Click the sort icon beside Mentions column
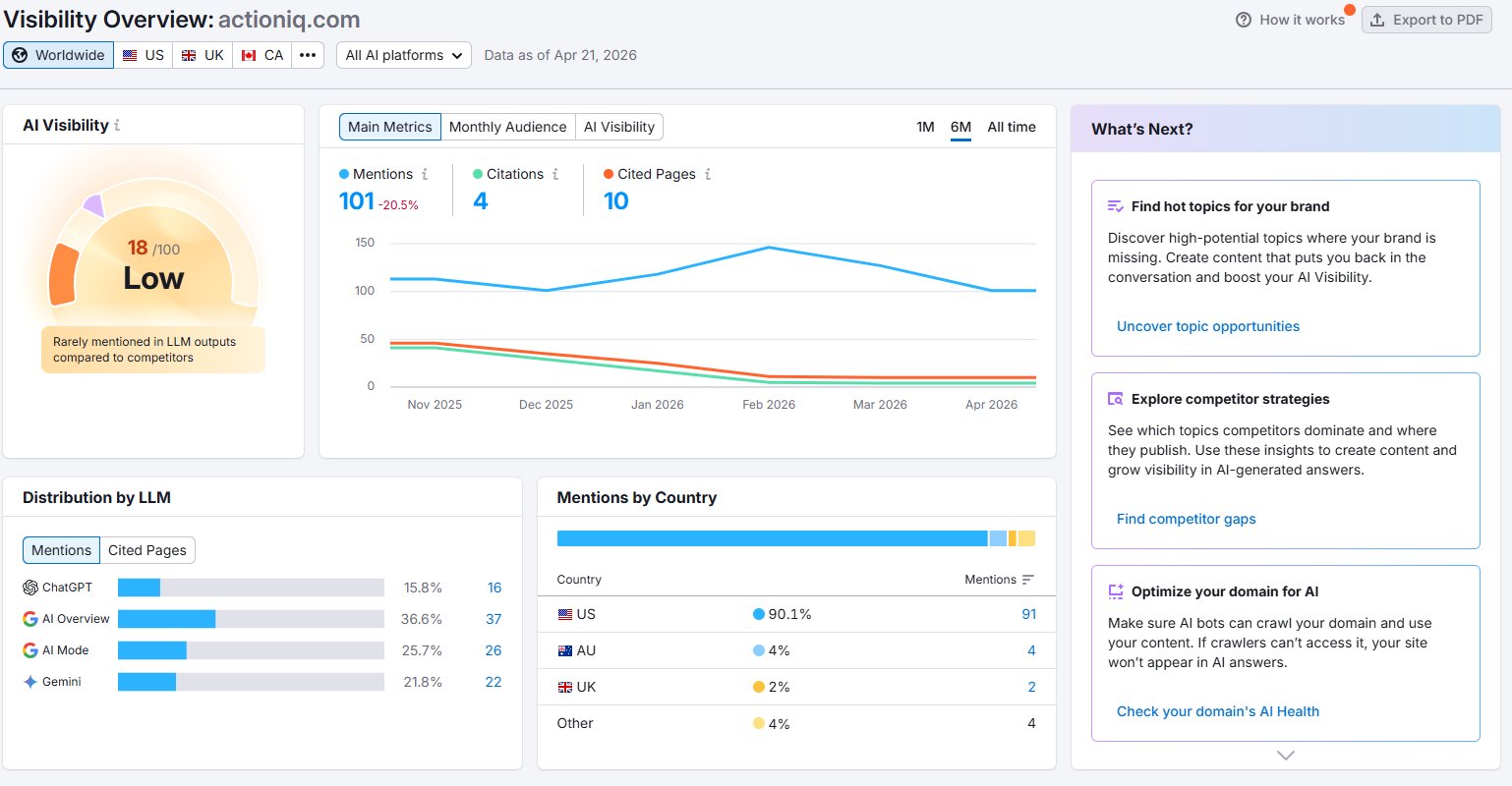Viewport: 1512px width, 786px height. tap(1028, 580)
